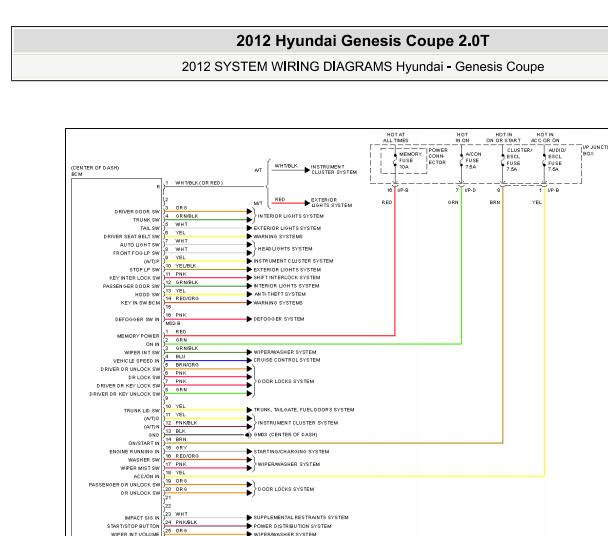
Task: Click the 'HOT IN ON OR START' heading
Action: click(503, 137)
